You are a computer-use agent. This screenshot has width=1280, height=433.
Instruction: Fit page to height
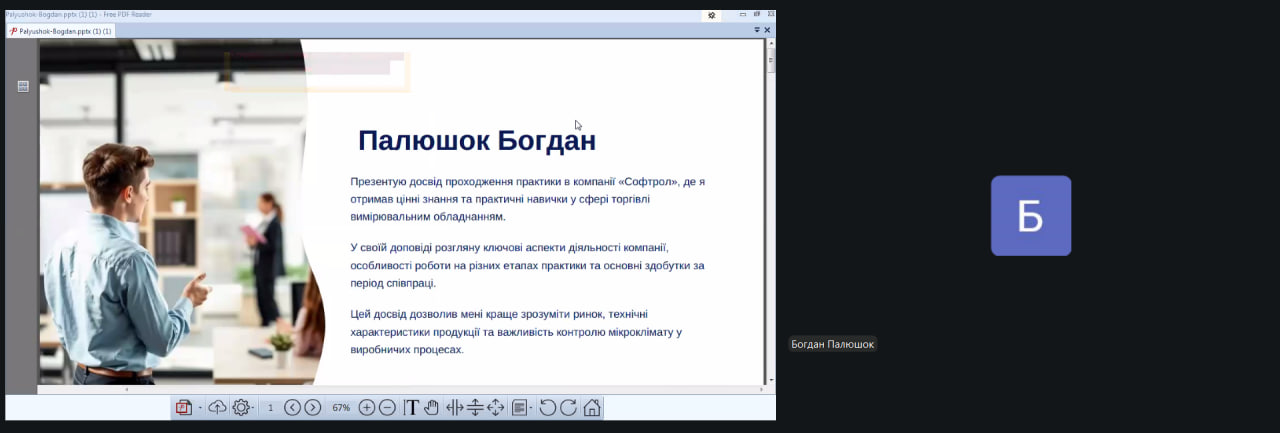[x=475, y=407]
